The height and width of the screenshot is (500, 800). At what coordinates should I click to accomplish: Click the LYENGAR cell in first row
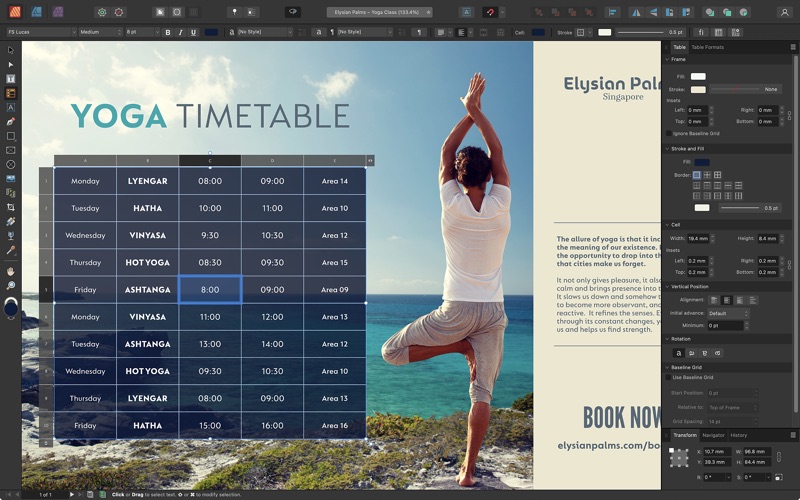tap(147, 181)
